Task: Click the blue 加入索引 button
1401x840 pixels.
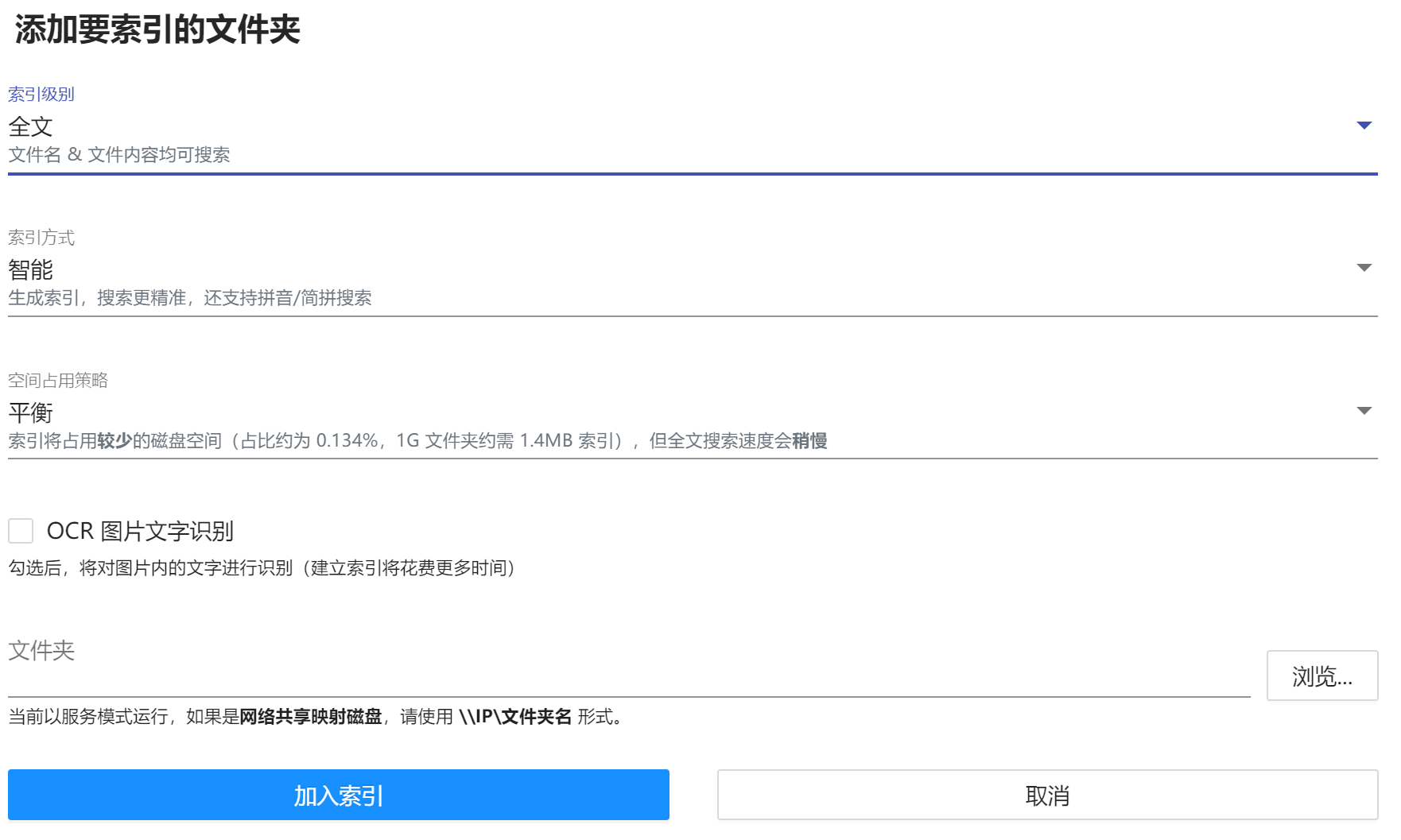Action: pyautogui.click(x=339, y=795)
